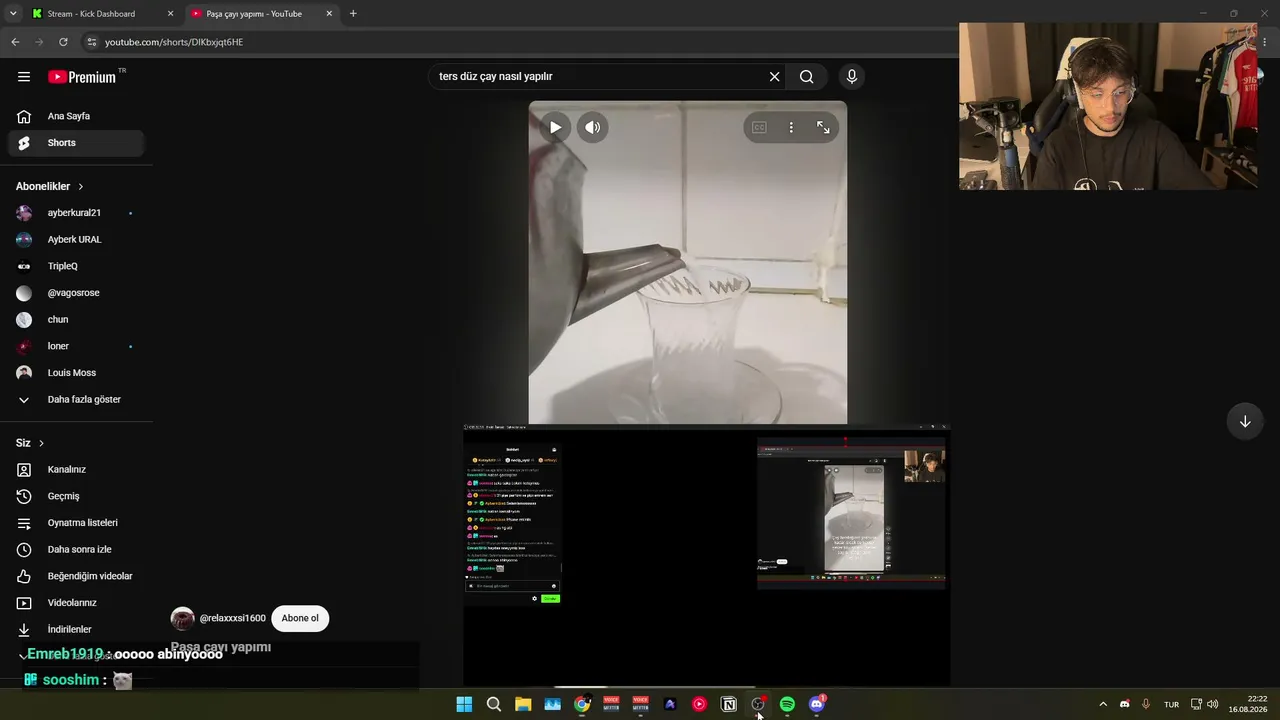Subscribe with the Abone ol button

pos(300,618)
